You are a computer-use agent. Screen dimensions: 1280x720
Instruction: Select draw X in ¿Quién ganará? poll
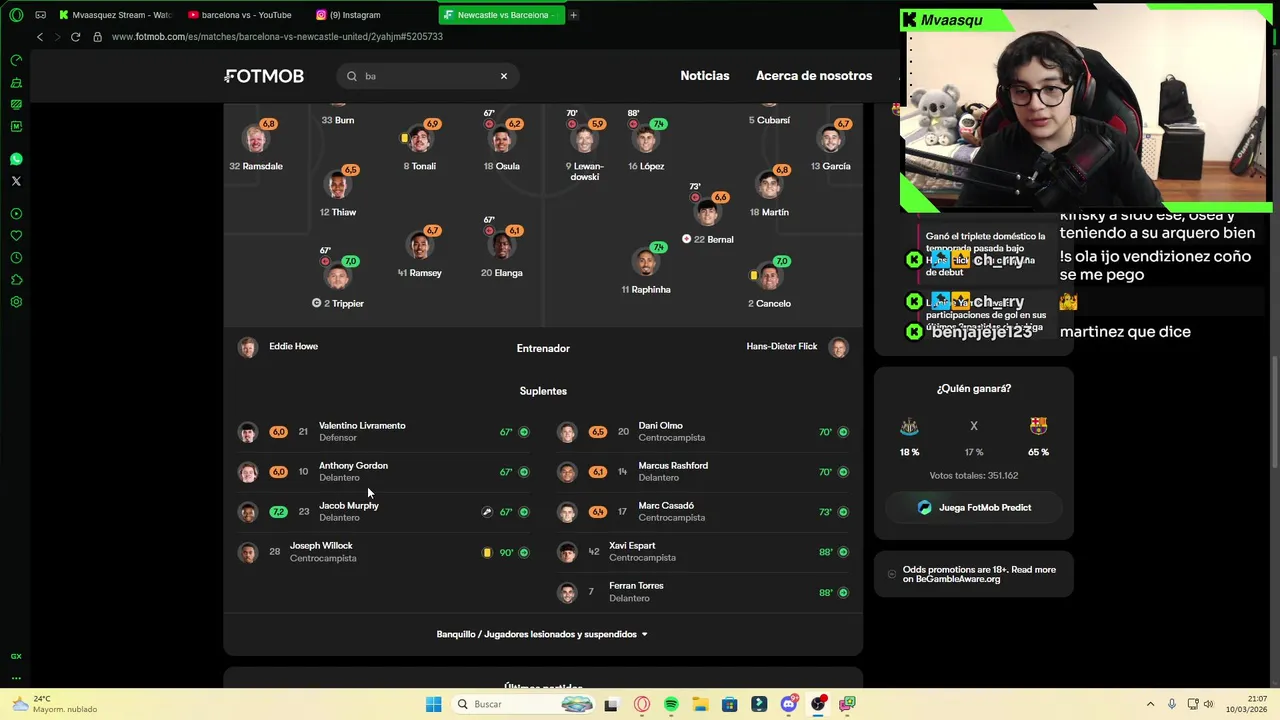point(974,426)
